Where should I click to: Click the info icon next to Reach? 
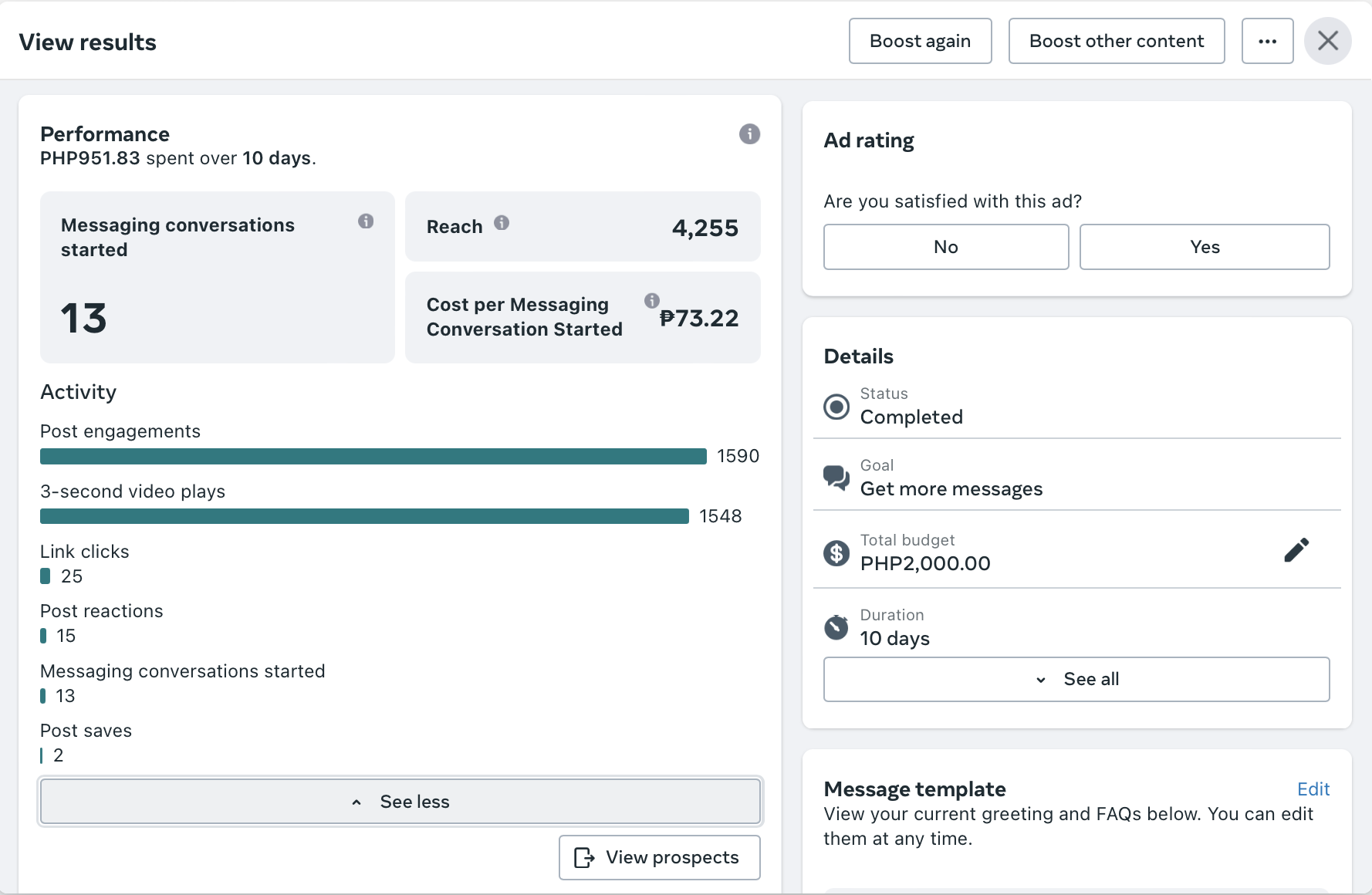point(502,223)
